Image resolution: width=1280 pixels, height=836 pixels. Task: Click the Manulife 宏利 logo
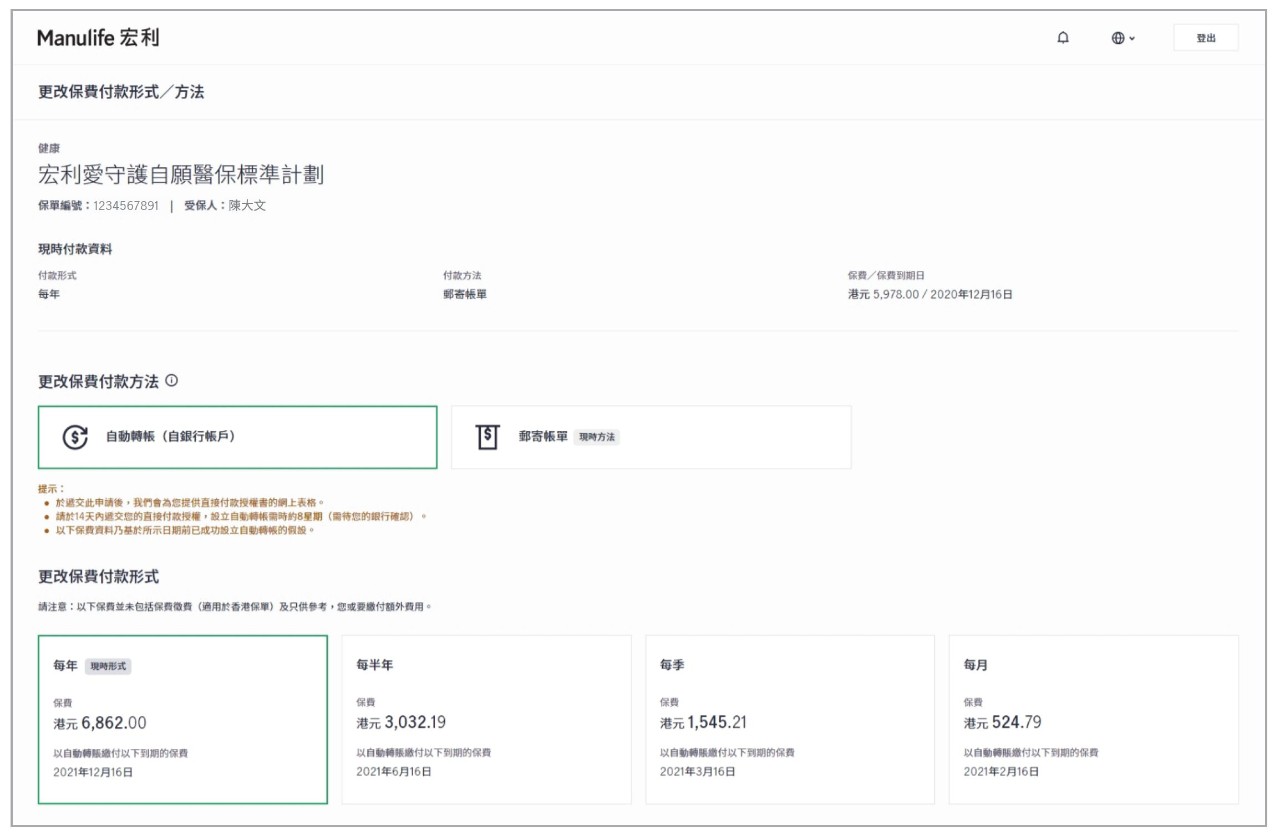[98, 38]
